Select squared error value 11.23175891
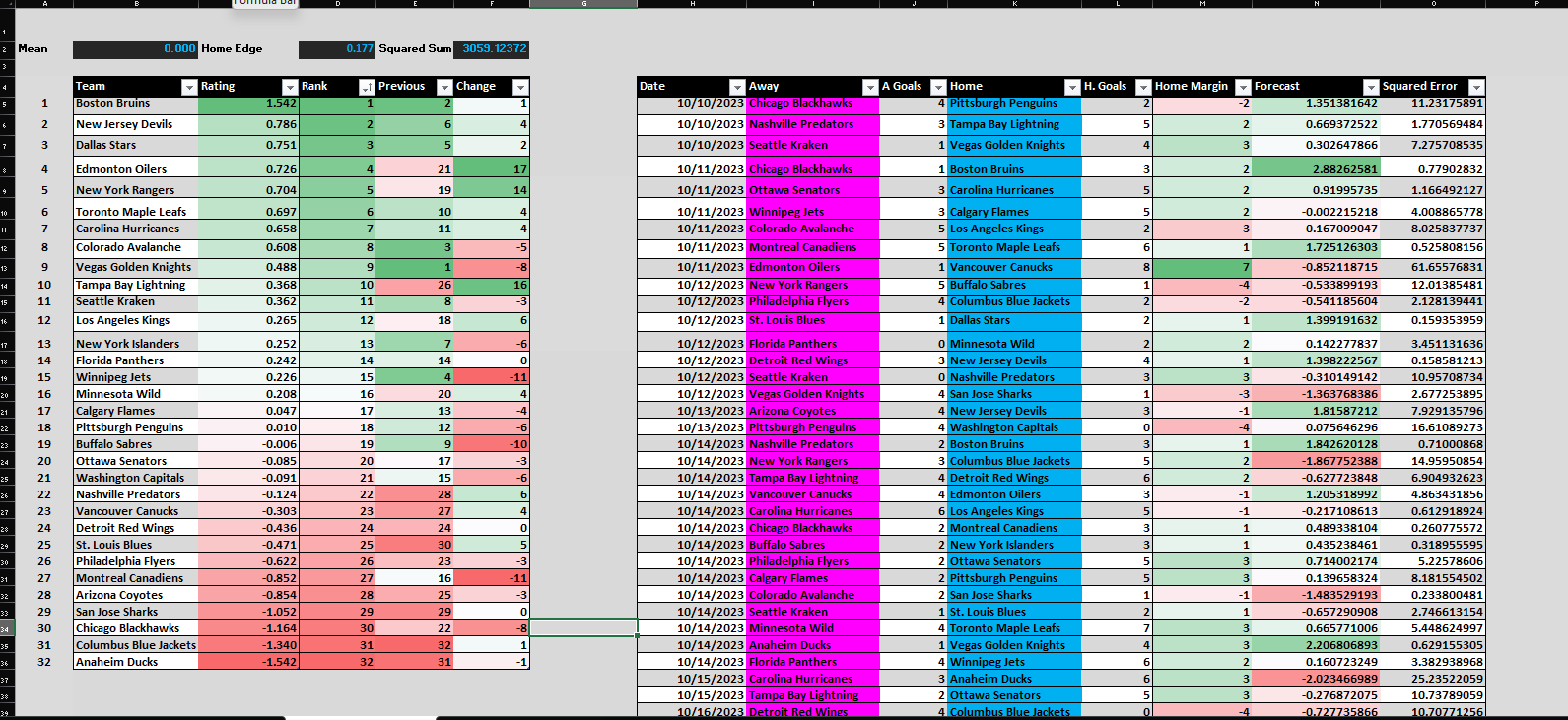Image resolution: width=1568 pixels, height=720 pixels. 1433,103
